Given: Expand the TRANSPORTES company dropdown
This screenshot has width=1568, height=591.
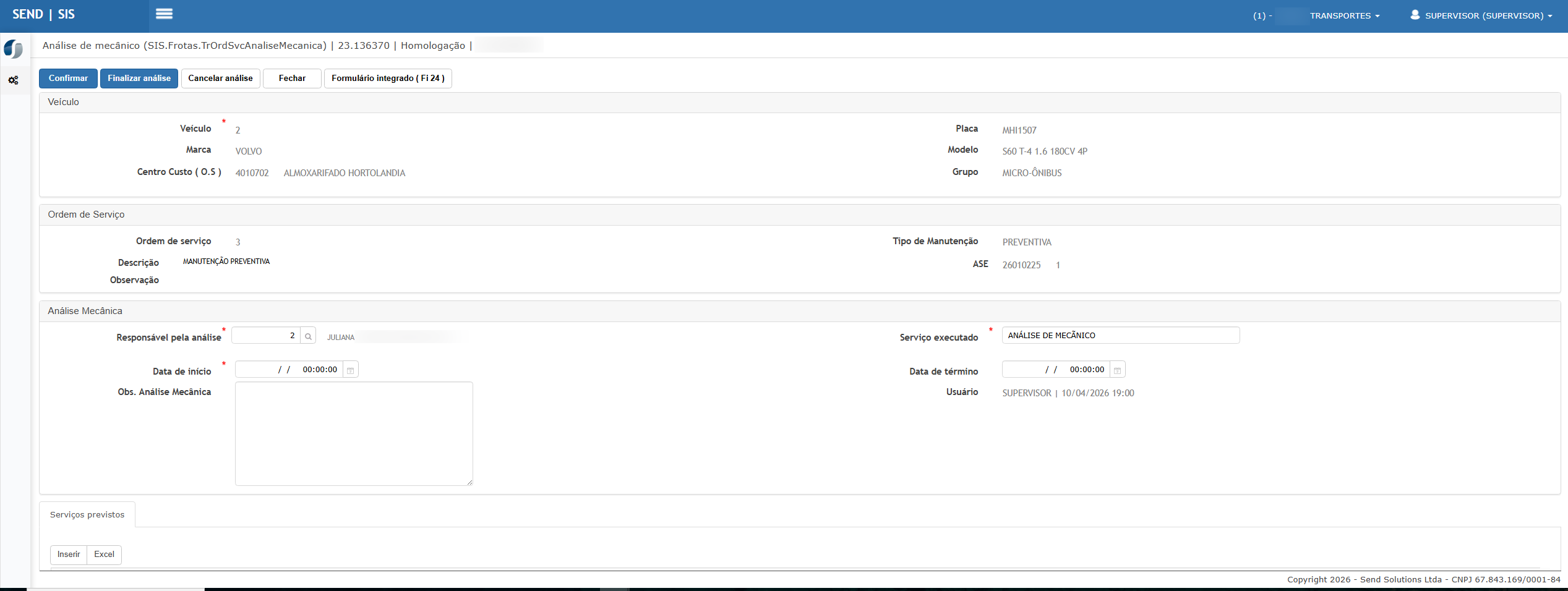Looking at the screenshot, I should point(1343,16).
